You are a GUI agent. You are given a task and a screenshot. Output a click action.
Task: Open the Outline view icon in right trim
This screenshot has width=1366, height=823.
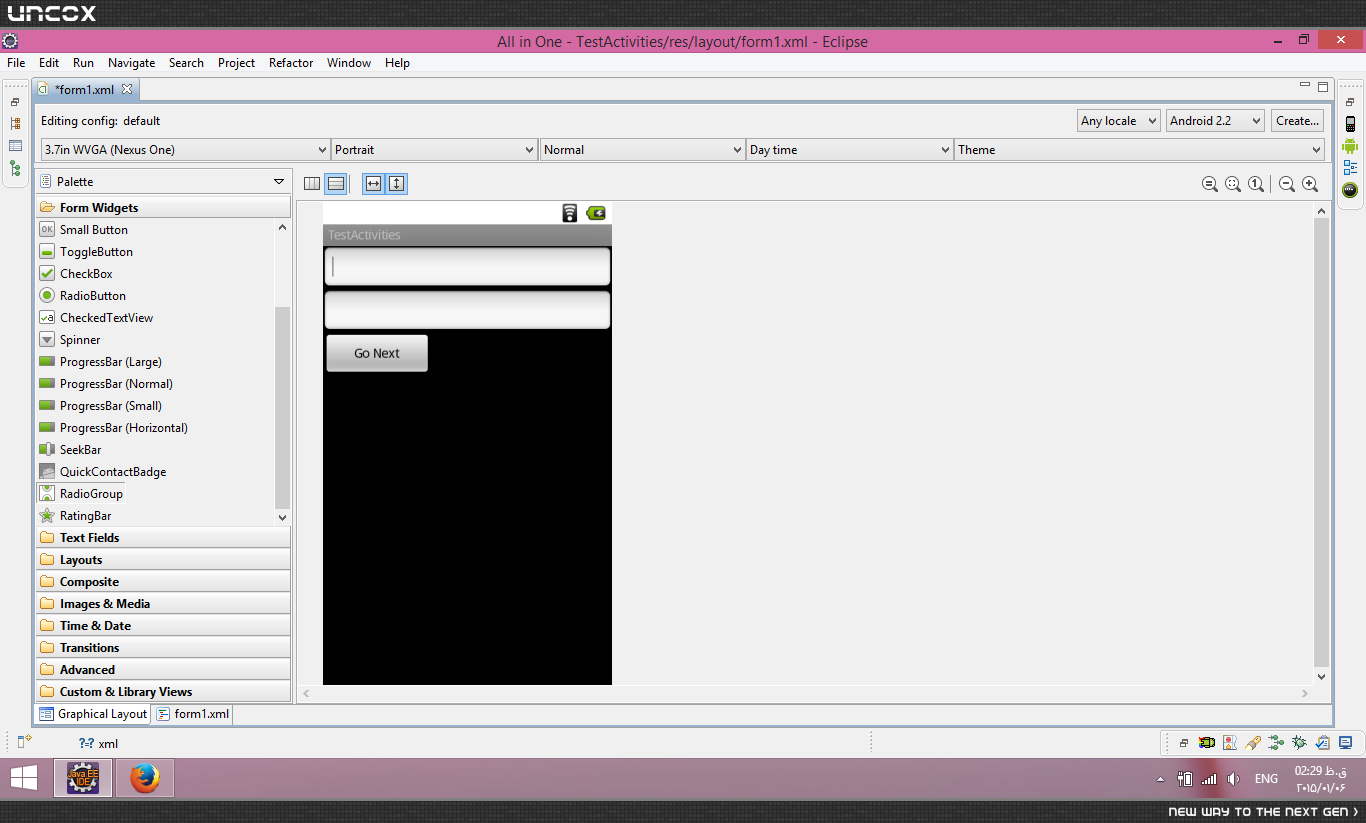(1350, 168)
